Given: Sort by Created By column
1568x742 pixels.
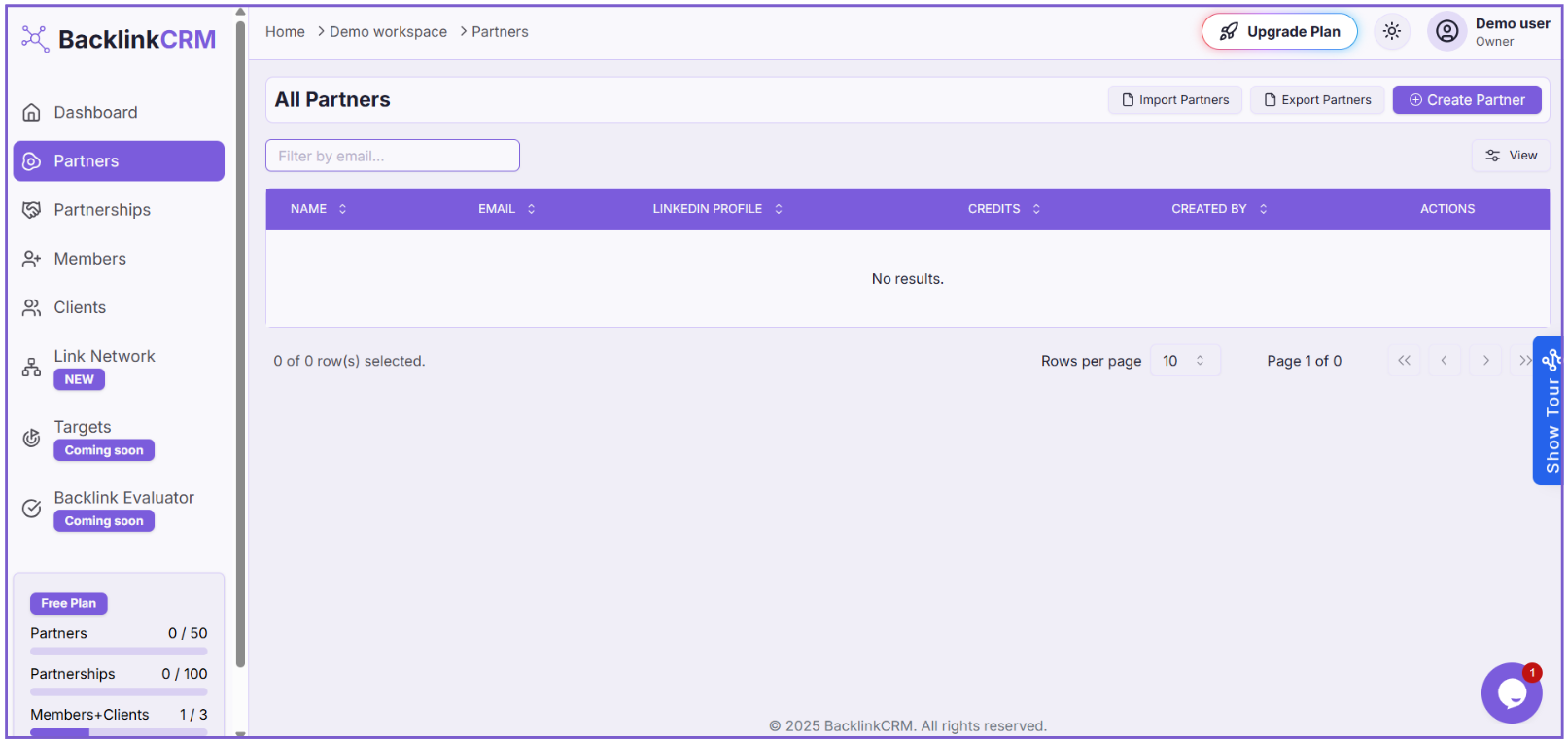Looking at the screenshot, I should 1218,209.
